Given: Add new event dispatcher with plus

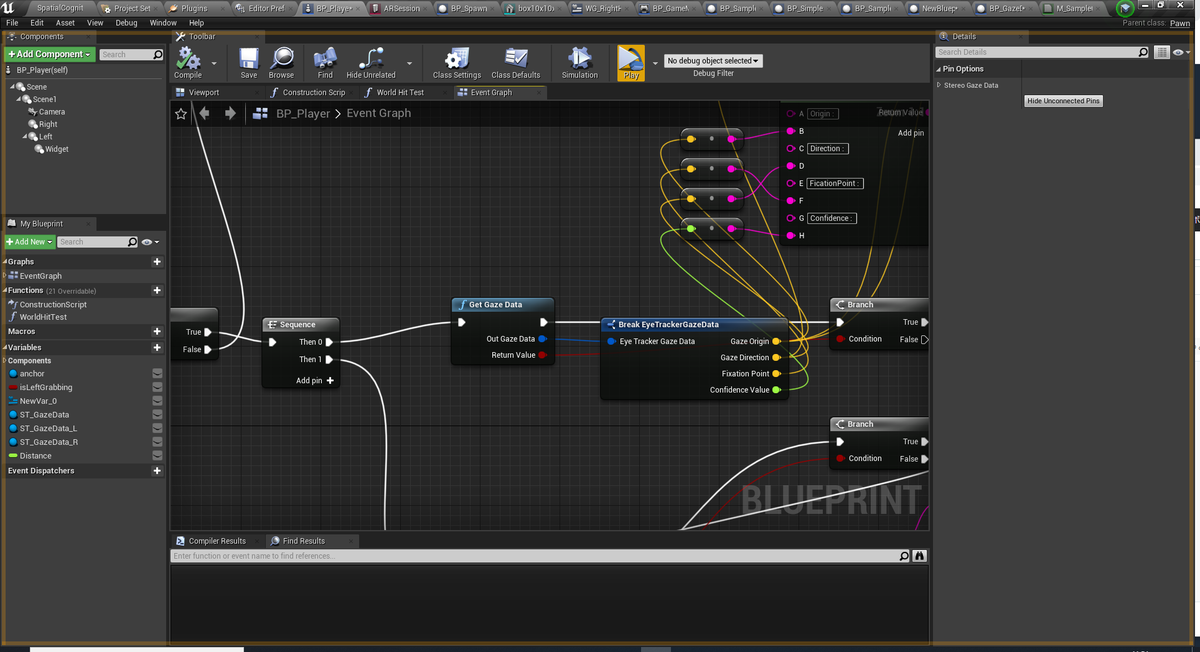Looking at the screenshot, I should pos(157,470).
